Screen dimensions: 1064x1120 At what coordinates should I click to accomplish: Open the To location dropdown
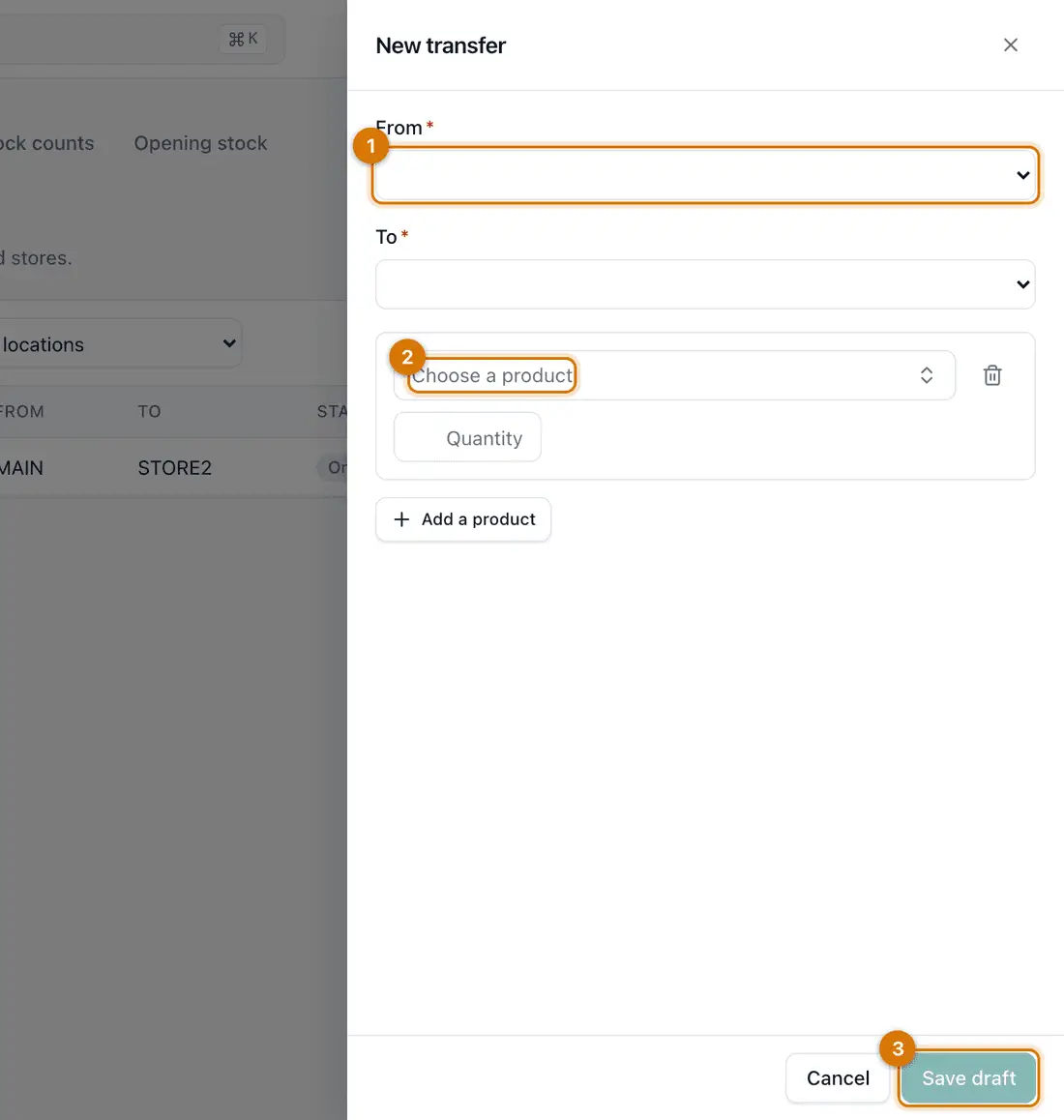[704, 284]
